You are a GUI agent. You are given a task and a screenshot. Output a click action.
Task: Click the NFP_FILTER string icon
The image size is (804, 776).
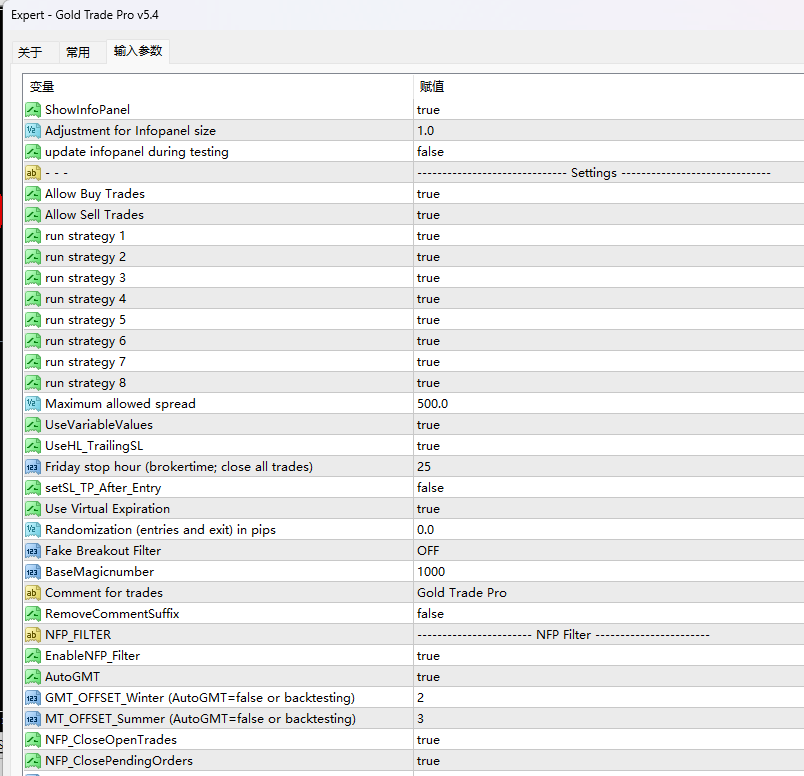coord(33,635)
